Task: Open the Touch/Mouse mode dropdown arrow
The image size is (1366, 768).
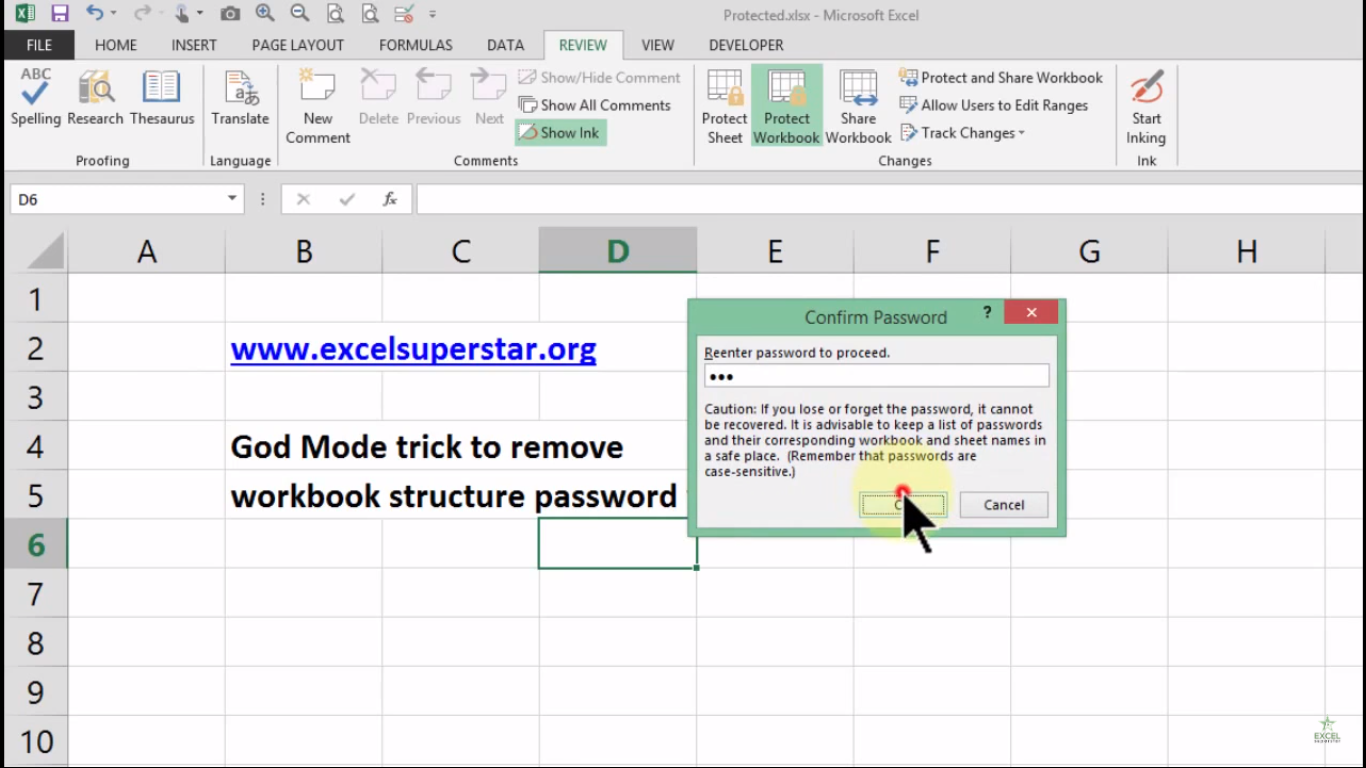Action: coord(199,14)
